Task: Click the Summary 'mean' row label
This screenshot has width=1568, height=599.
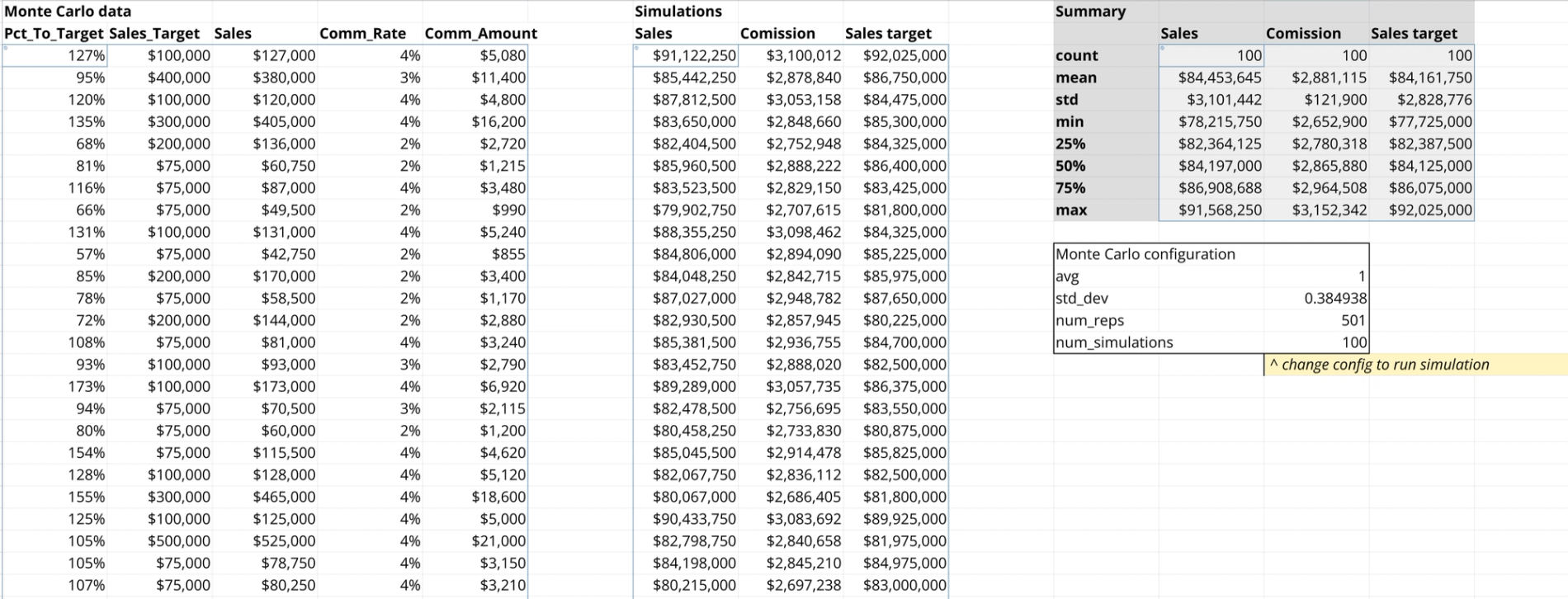Action: coord(1106,78)
